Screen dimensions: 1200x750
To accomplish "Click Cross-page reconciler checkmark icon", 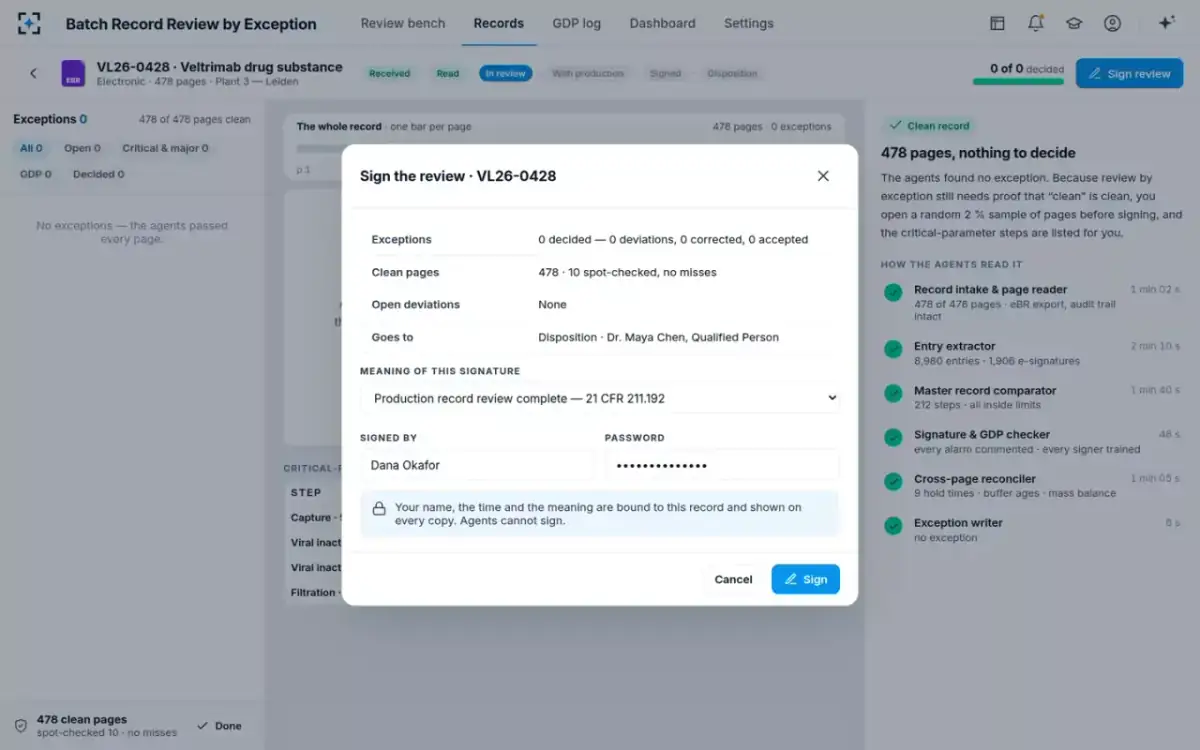I will click(893, 481).
